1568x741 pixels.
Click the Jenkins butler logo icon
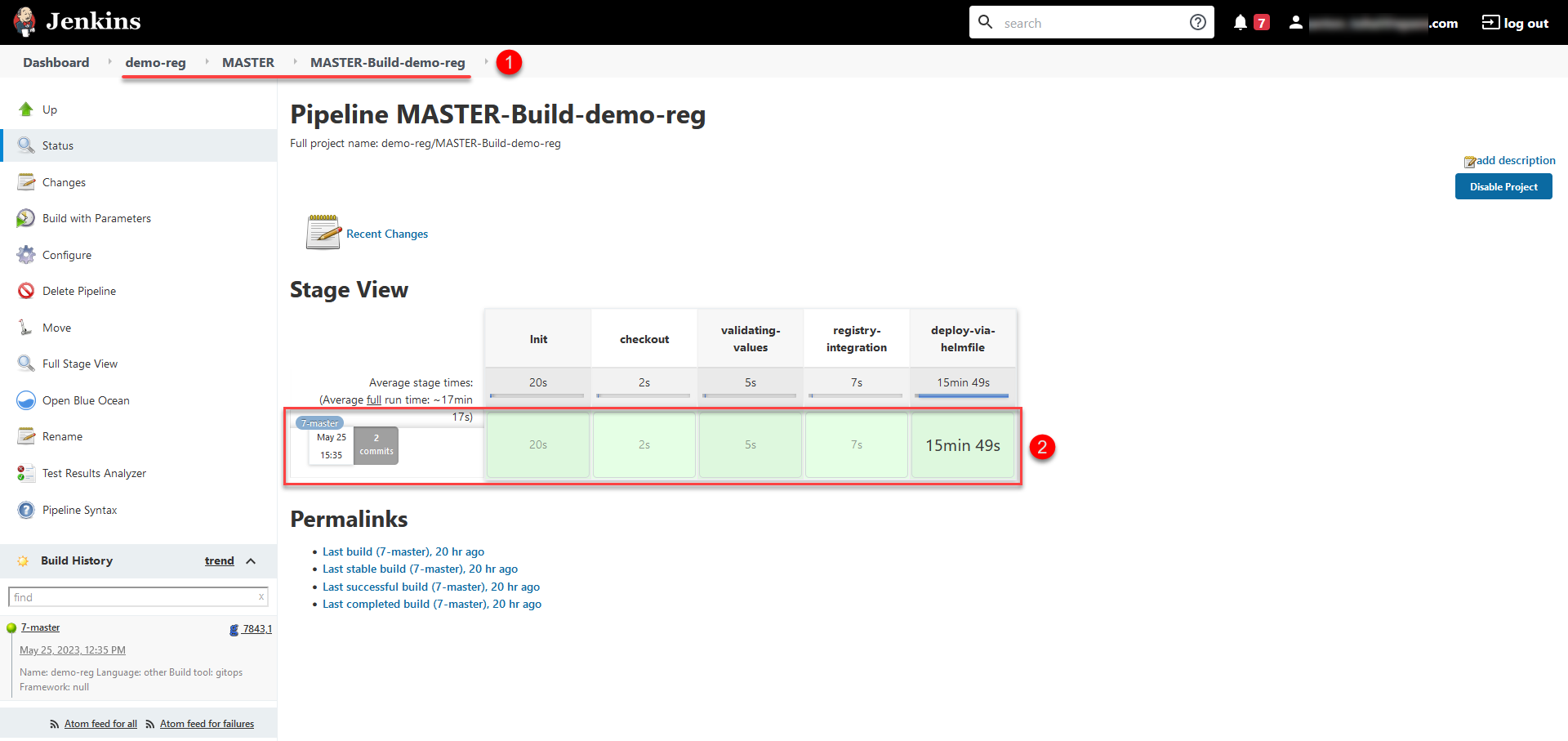point(24,22)
